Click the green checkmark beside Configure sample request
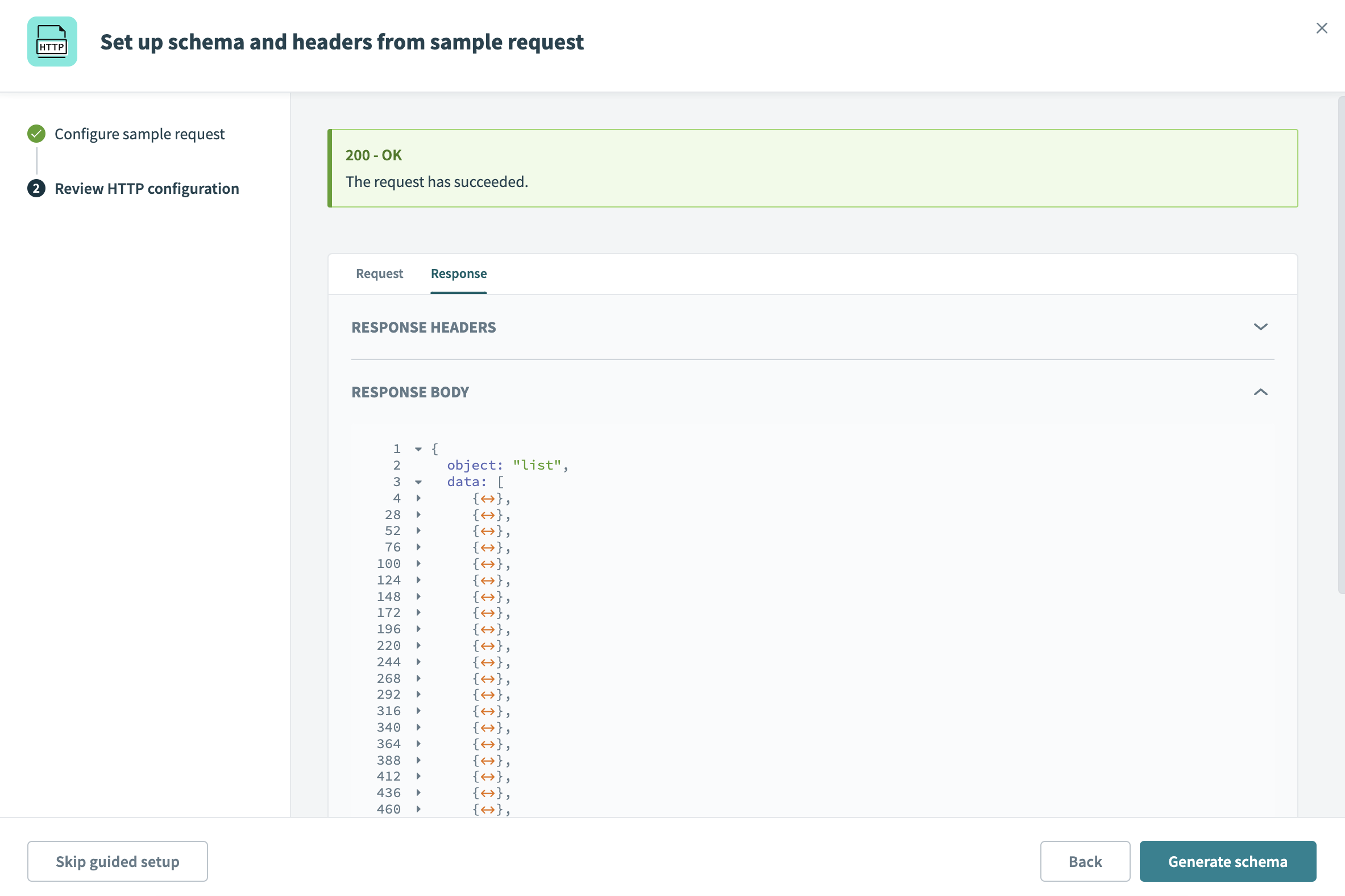This screenshot has width=1345, height=896. (36, 134)
